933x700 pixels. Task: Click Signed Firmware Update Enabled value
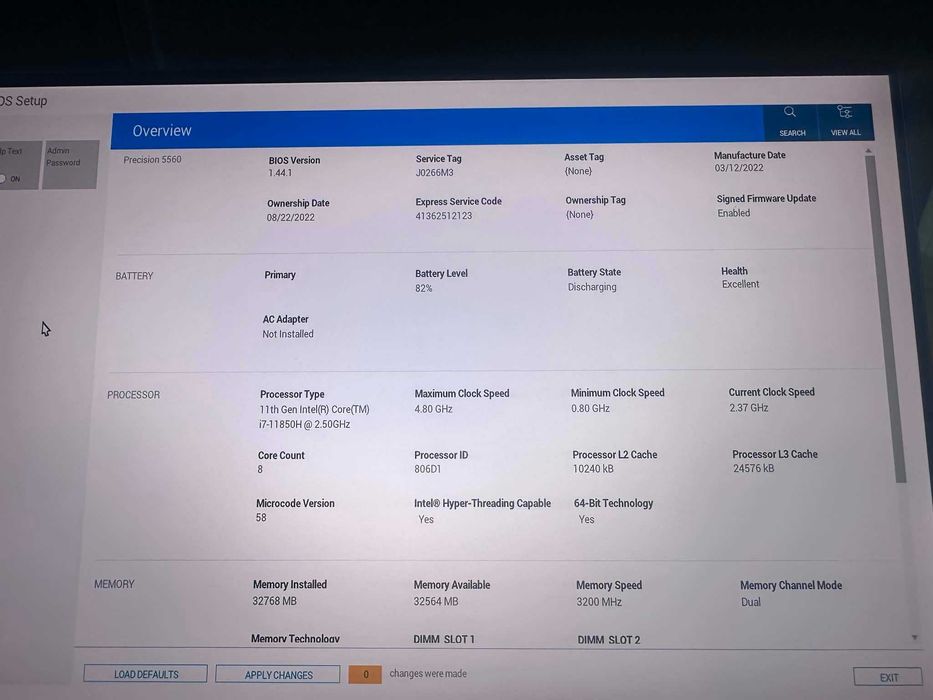tap(733, 213)
